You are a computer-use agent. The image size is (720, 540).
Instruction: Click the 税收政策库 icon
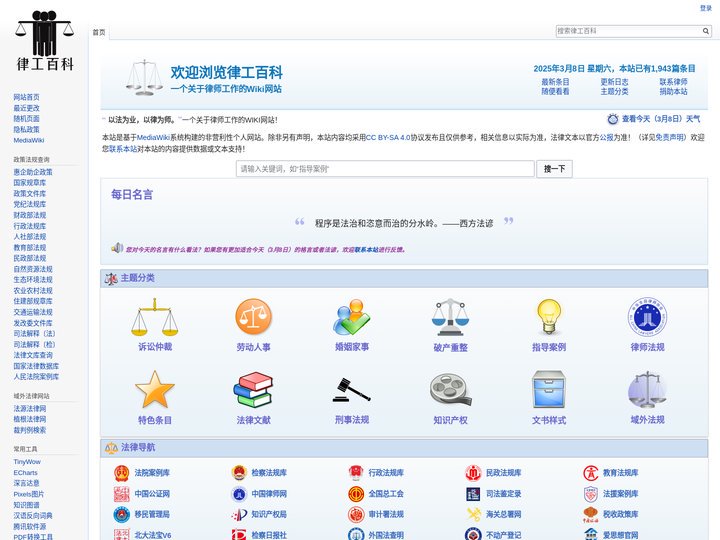591,514
